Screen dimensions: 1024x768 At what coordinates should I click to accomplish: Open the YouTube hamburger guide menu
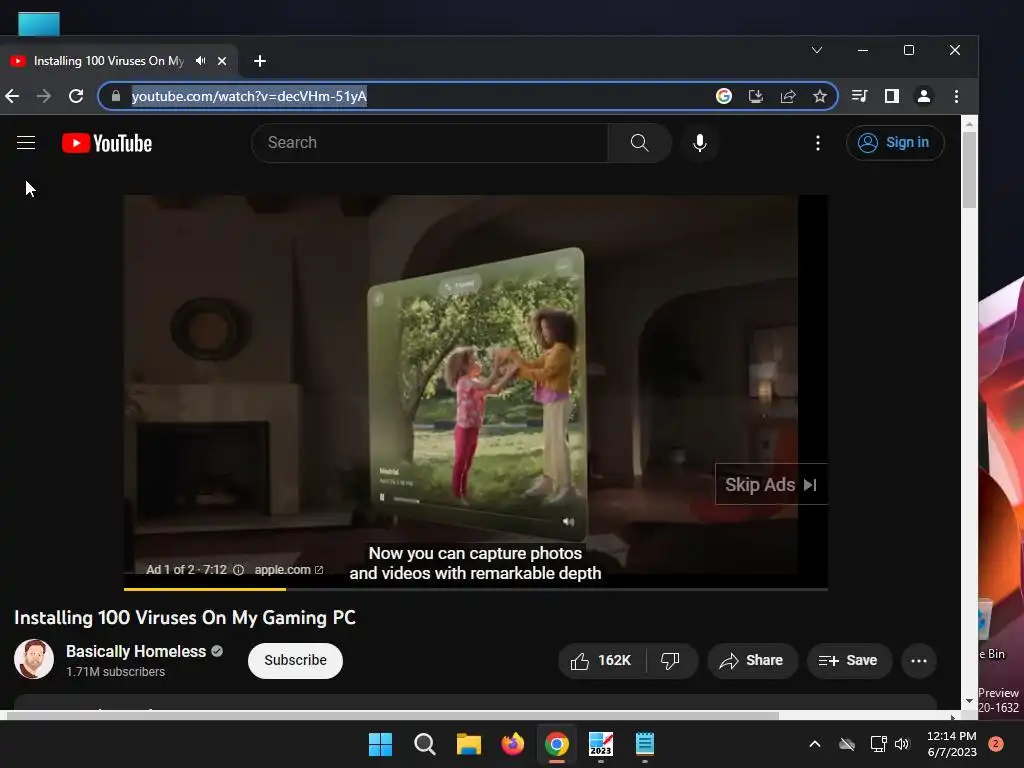(26, 142)
